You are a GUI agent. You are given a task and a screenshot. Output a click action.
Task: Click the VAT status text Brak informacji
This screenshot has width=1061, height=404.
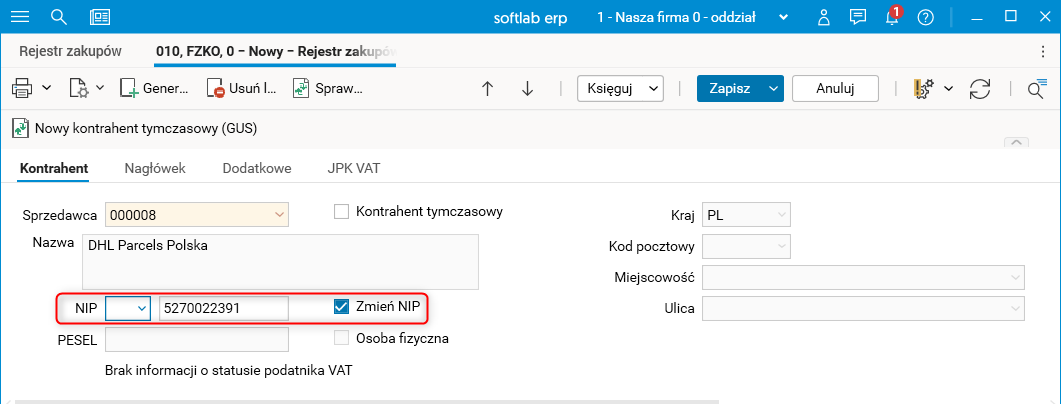point(229,370)
